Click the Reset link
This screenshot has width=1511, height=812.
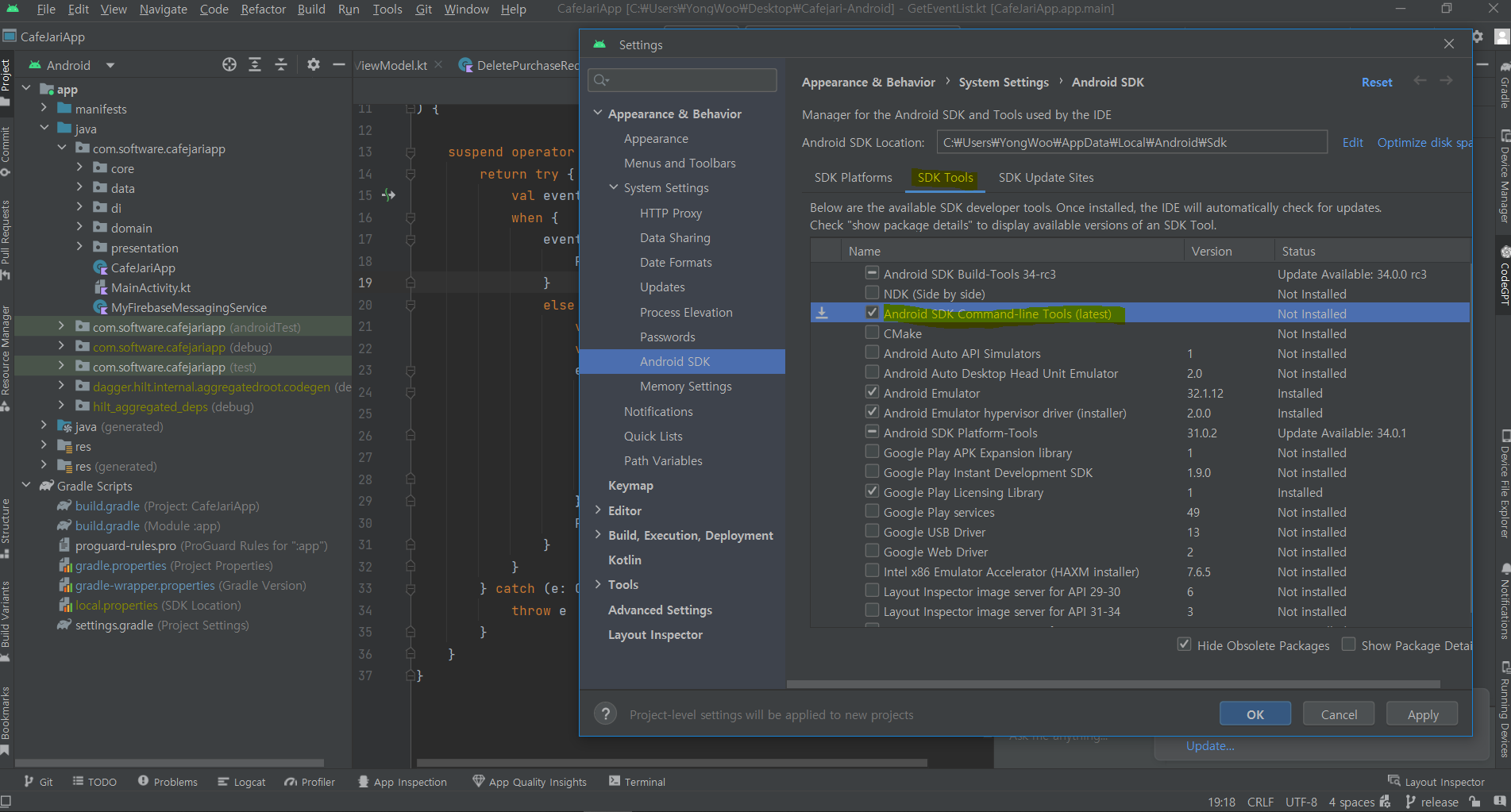(1376, 82)
